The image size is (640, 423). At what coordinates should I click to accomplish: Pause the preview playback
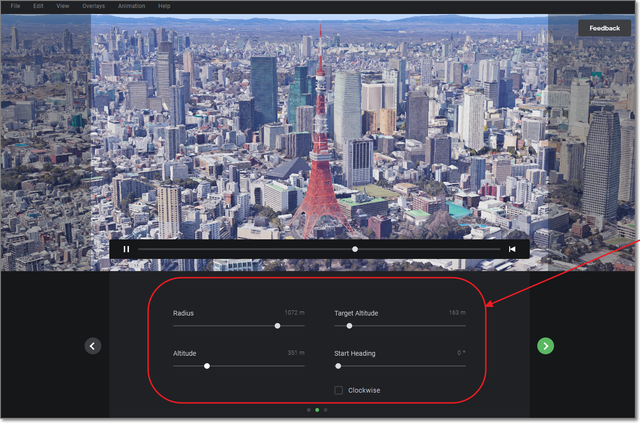(126, 249)
